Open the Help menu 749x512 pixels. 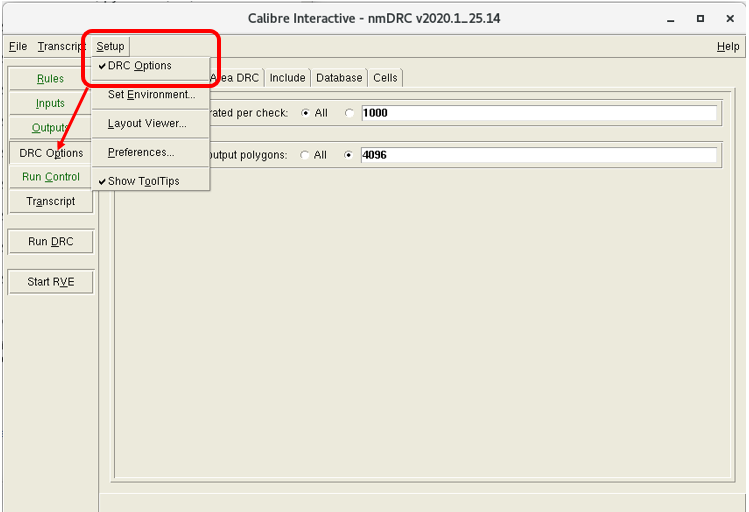point(728,46)
